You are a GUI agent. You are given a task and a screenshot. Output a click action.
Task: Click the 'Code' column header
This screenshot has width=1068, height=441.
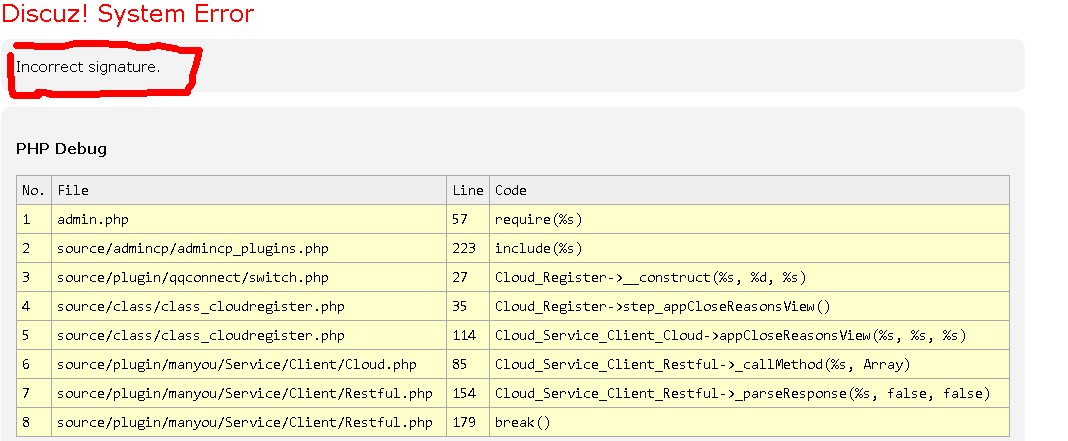tap(749, 190)
